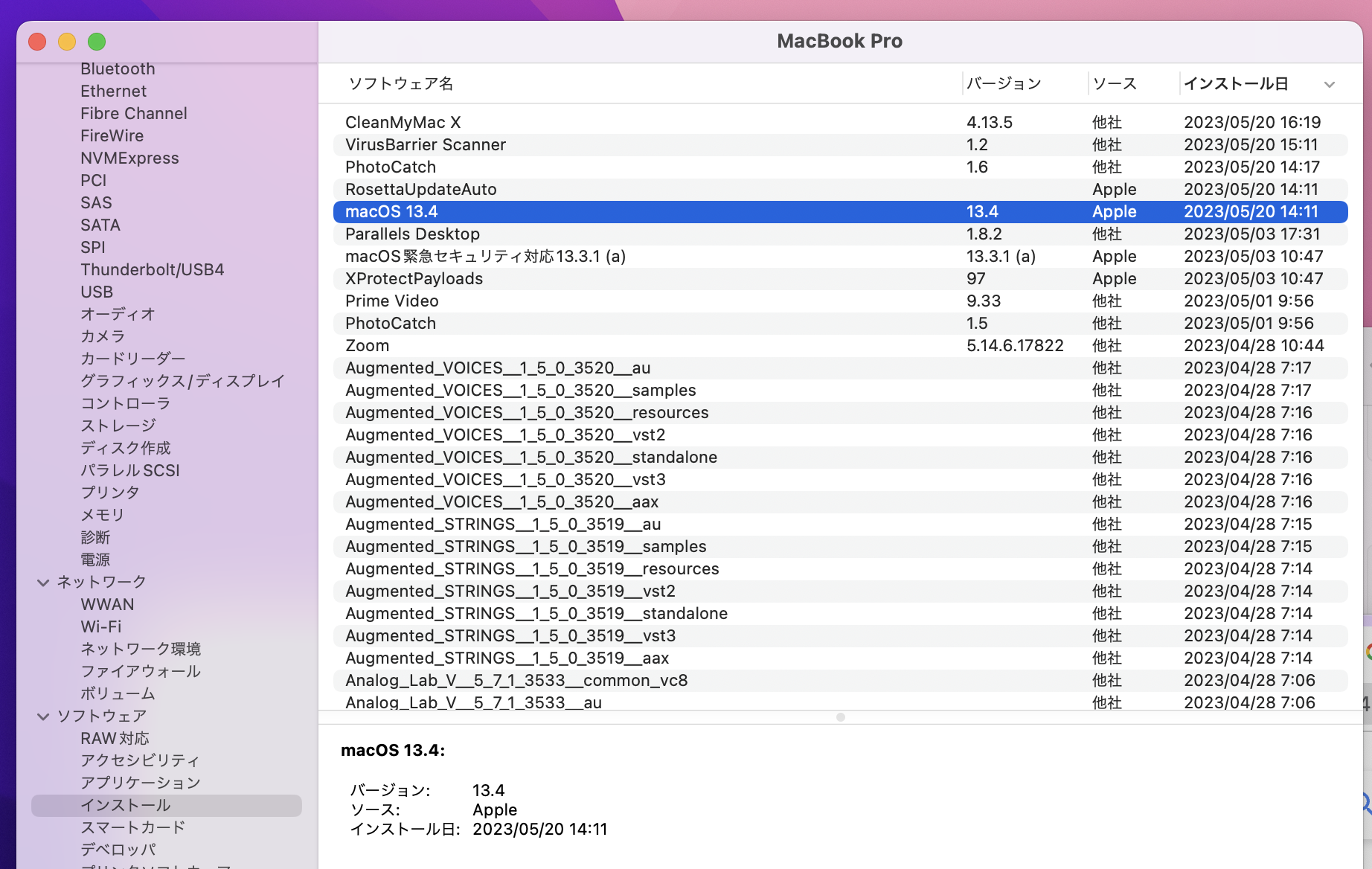Select the CleanMyMac X row
This screenshot has height=869, width=1372.
point(403,123)
